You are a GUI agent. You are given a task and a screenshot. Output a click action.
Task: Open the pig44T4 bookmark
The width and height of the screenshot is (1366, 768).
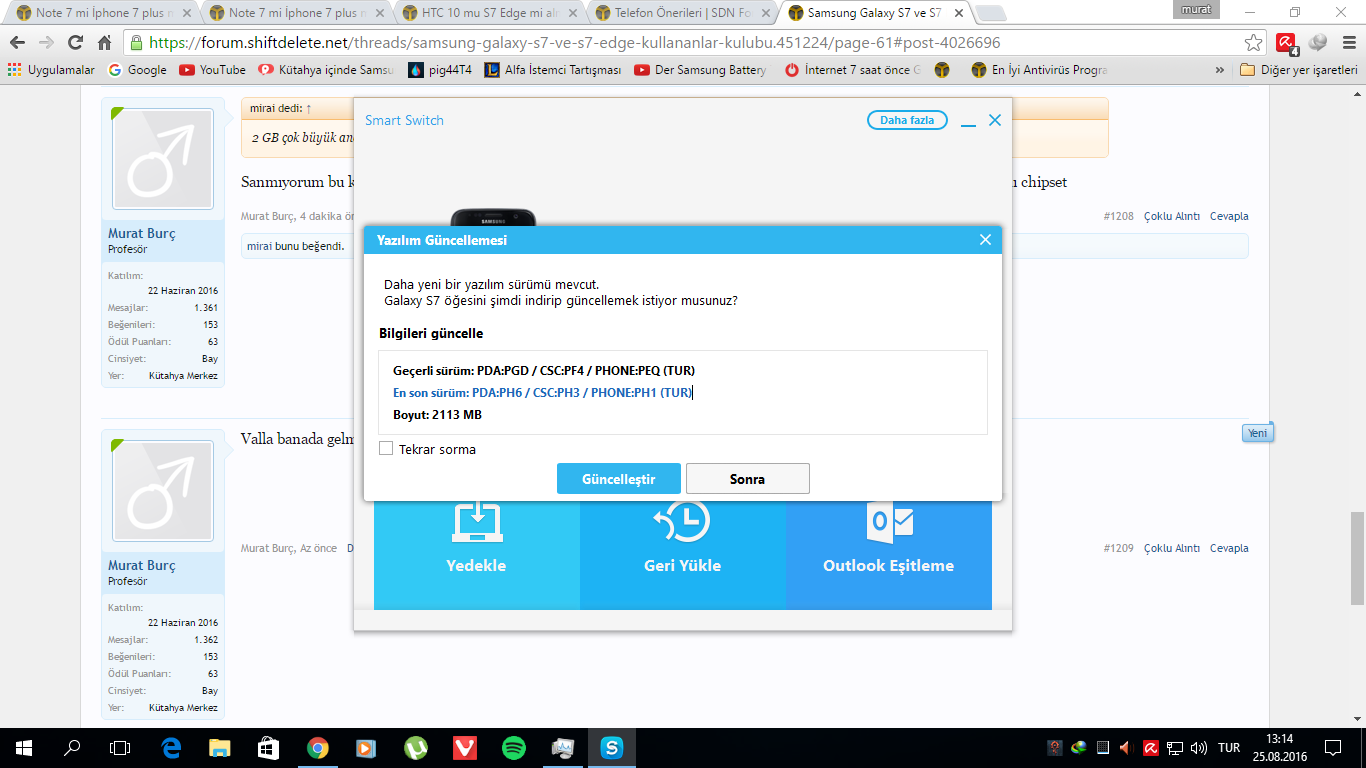[440, 70]
